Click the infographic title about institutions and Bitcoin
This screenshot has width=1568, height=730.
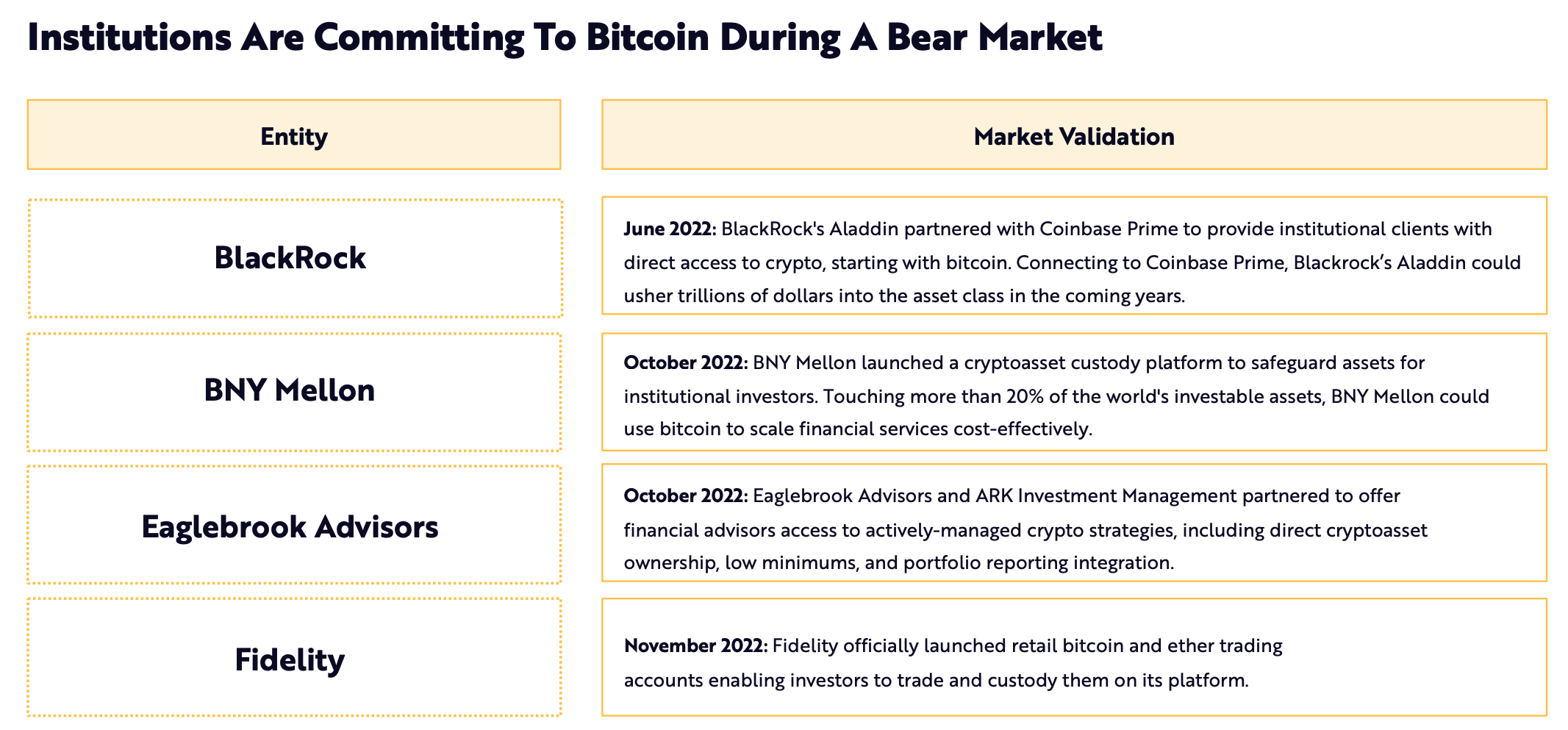[565, 38]
